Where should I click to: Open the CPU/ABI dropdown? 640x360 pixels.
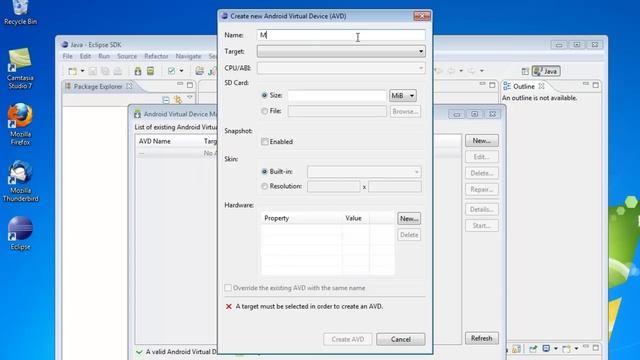click(341, 68)
